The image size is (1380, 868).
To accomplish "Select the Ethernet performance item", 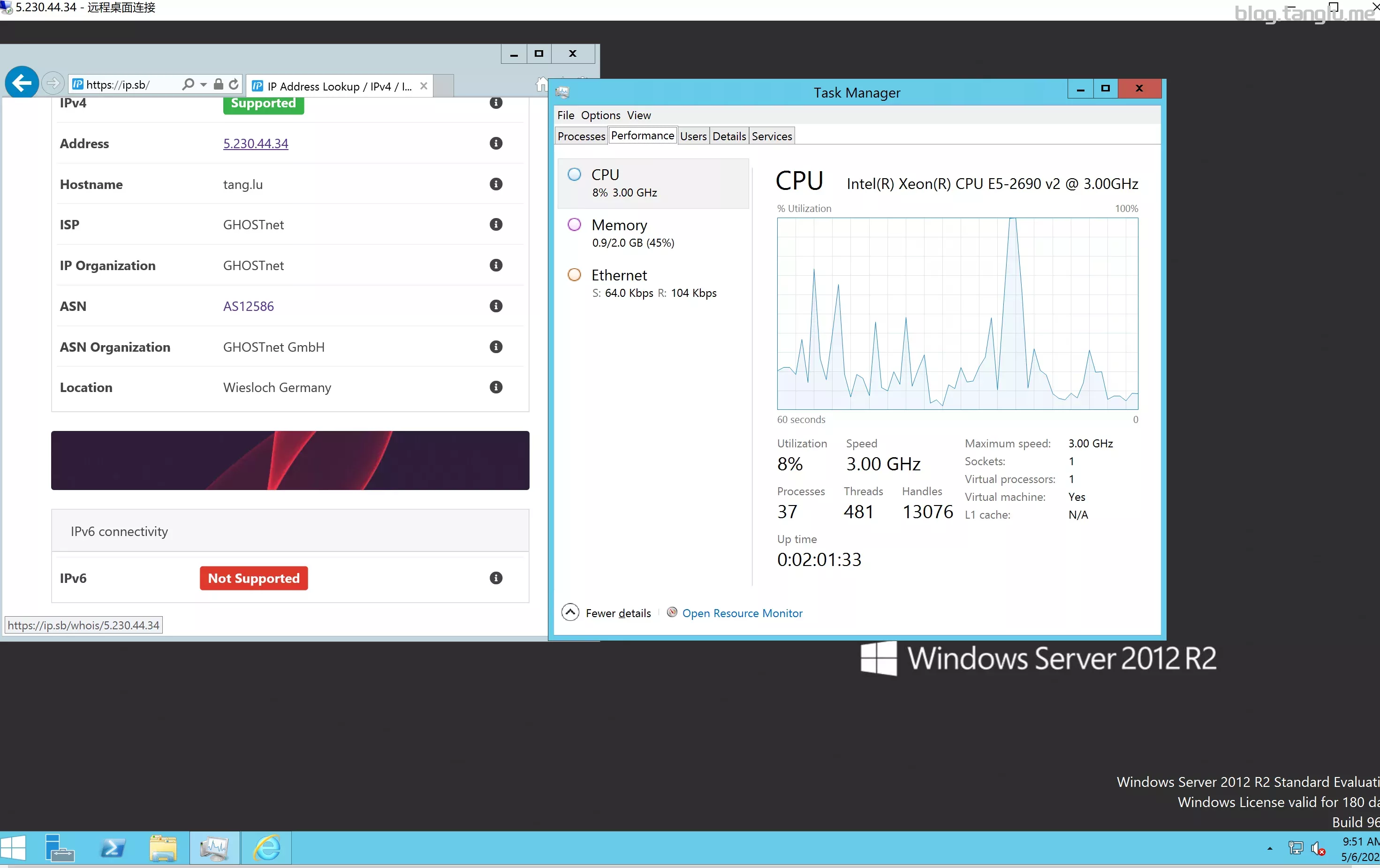I will (653, 283).
